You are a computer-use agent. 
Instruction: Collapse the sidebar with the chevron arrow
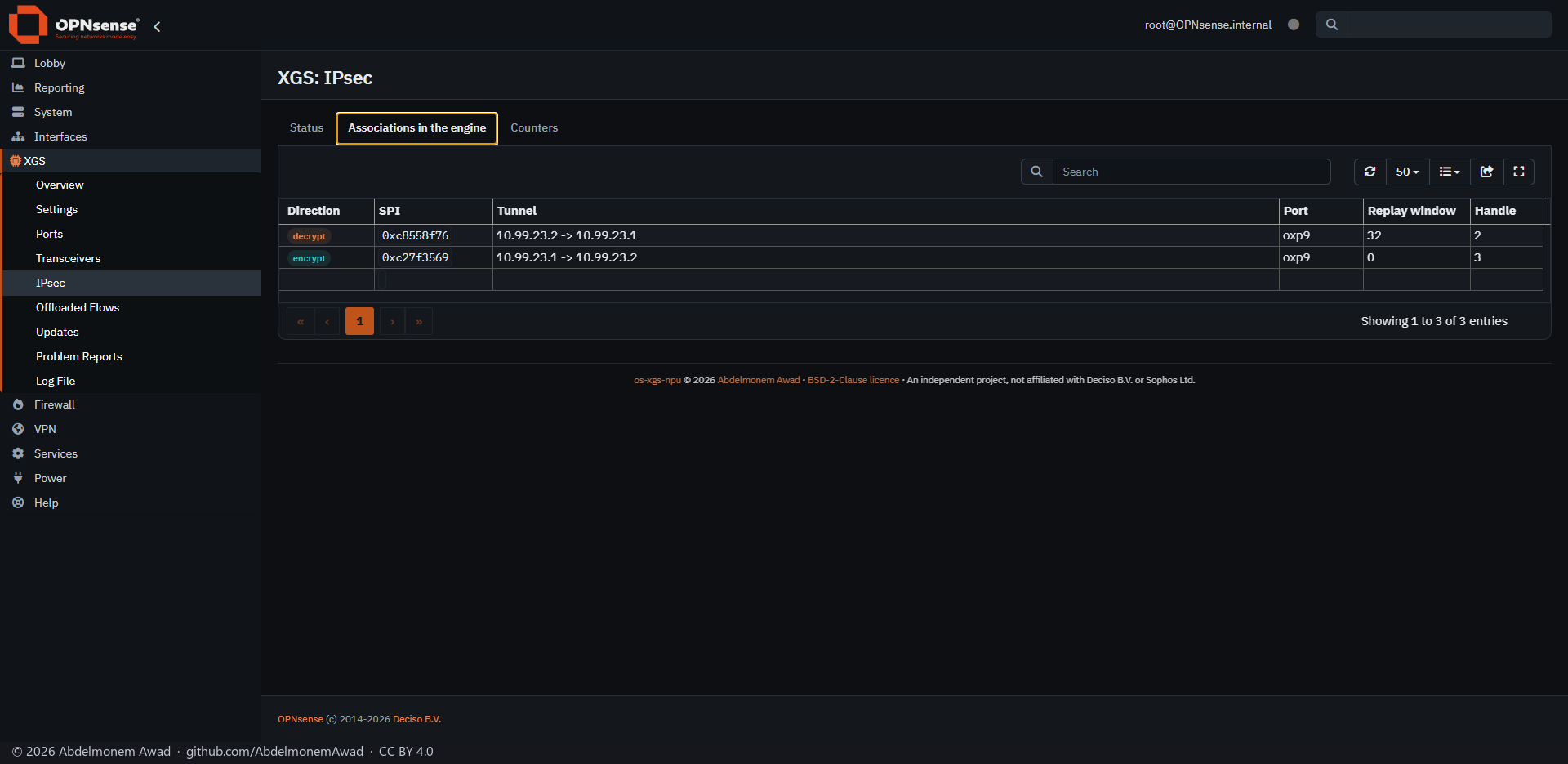pyautogui.click(x=157, y=26)
